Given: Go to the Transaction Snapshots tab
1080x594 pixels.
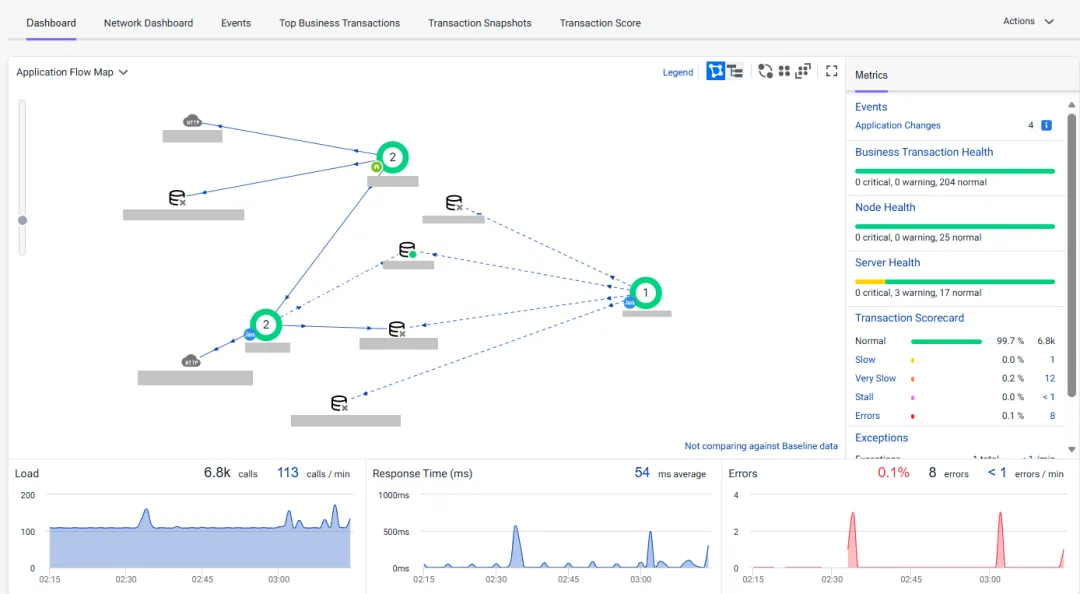Looking at the screenshot, I should [479, 23].
